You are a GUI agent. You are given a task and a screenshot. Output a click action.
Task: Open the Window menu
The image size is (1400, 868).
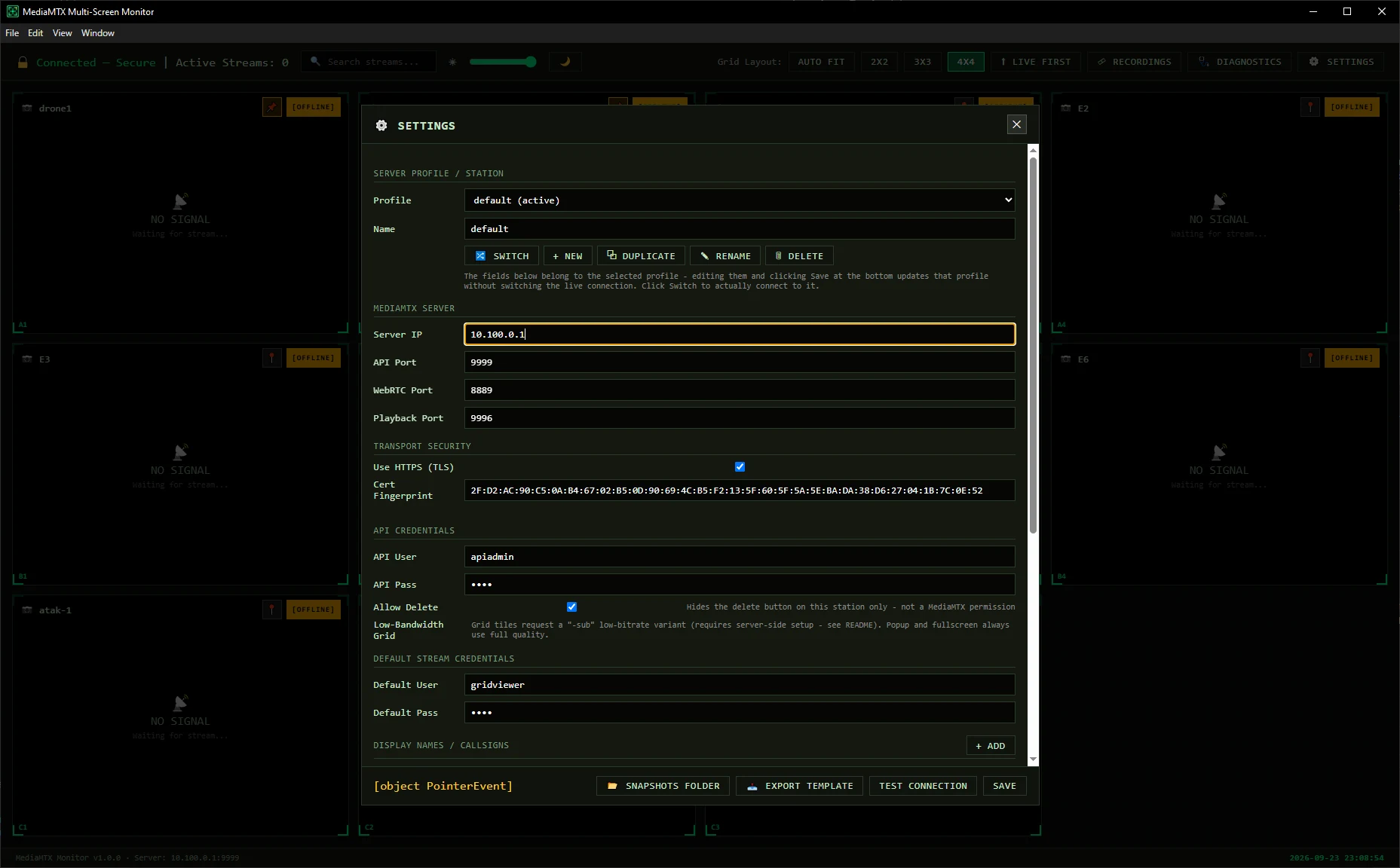click(98, 33)
